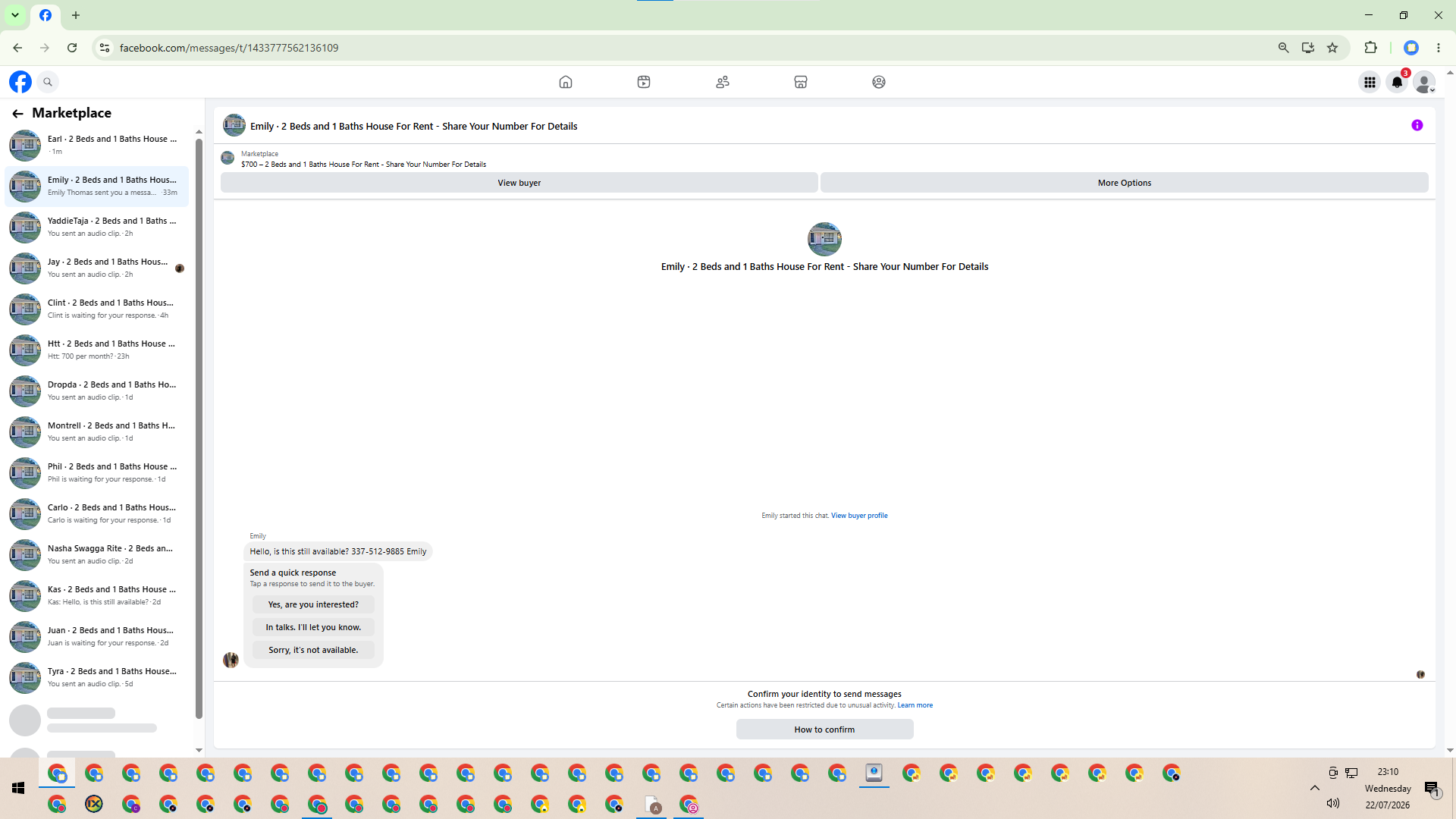Open Htt conversation '700 per month?'
The height and width of the screenshot is (819, 1456).
[x=97, y=350]
